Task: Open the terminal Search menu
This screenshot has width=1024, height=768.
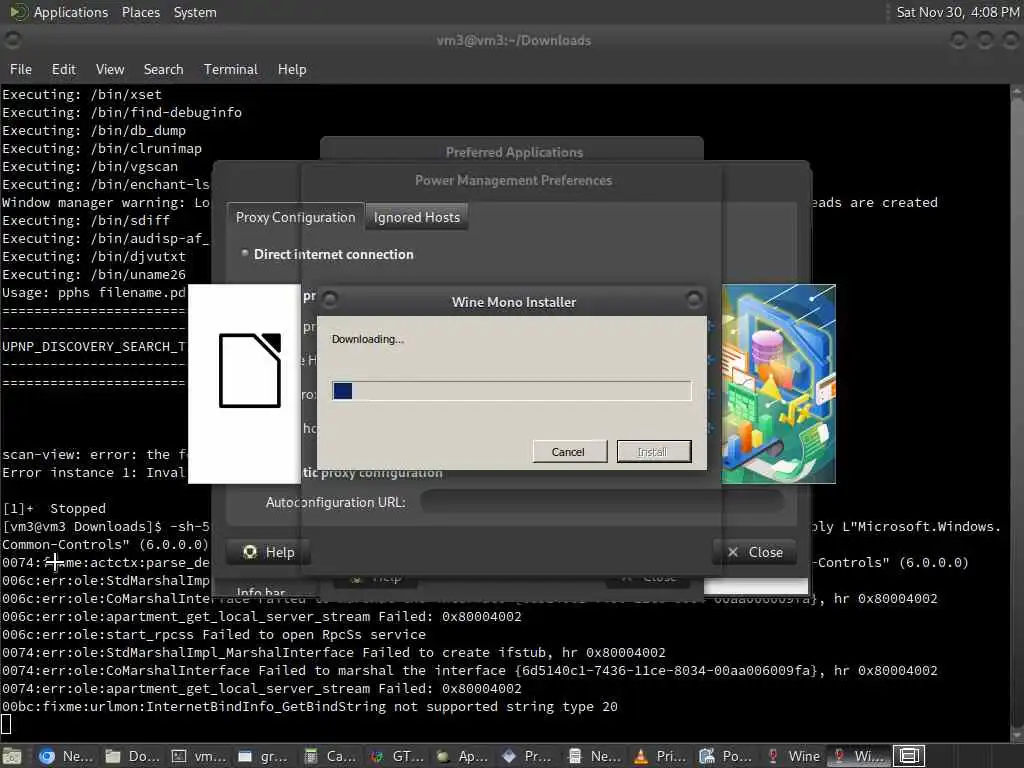Action: click(163, 69)
